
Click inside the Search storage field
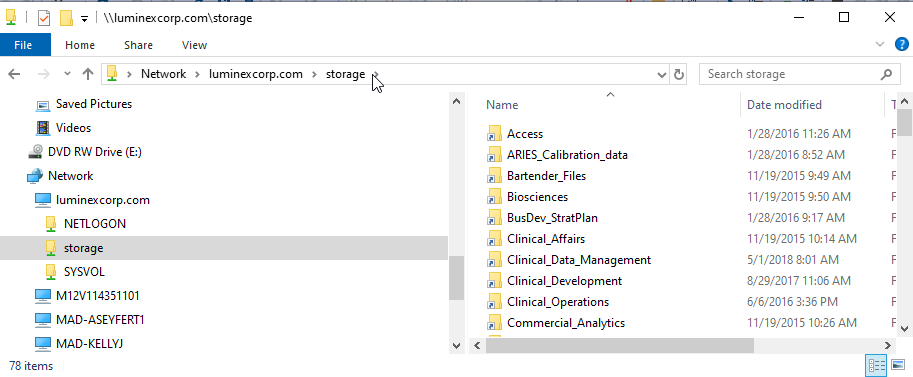coord(788,74)
